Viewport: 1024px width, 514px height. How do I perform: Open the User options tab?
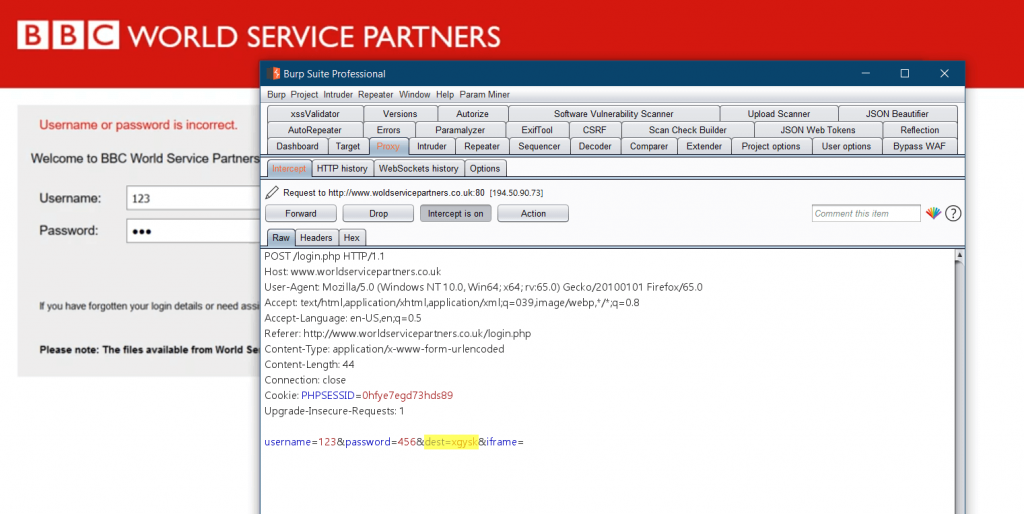point(846,146)
